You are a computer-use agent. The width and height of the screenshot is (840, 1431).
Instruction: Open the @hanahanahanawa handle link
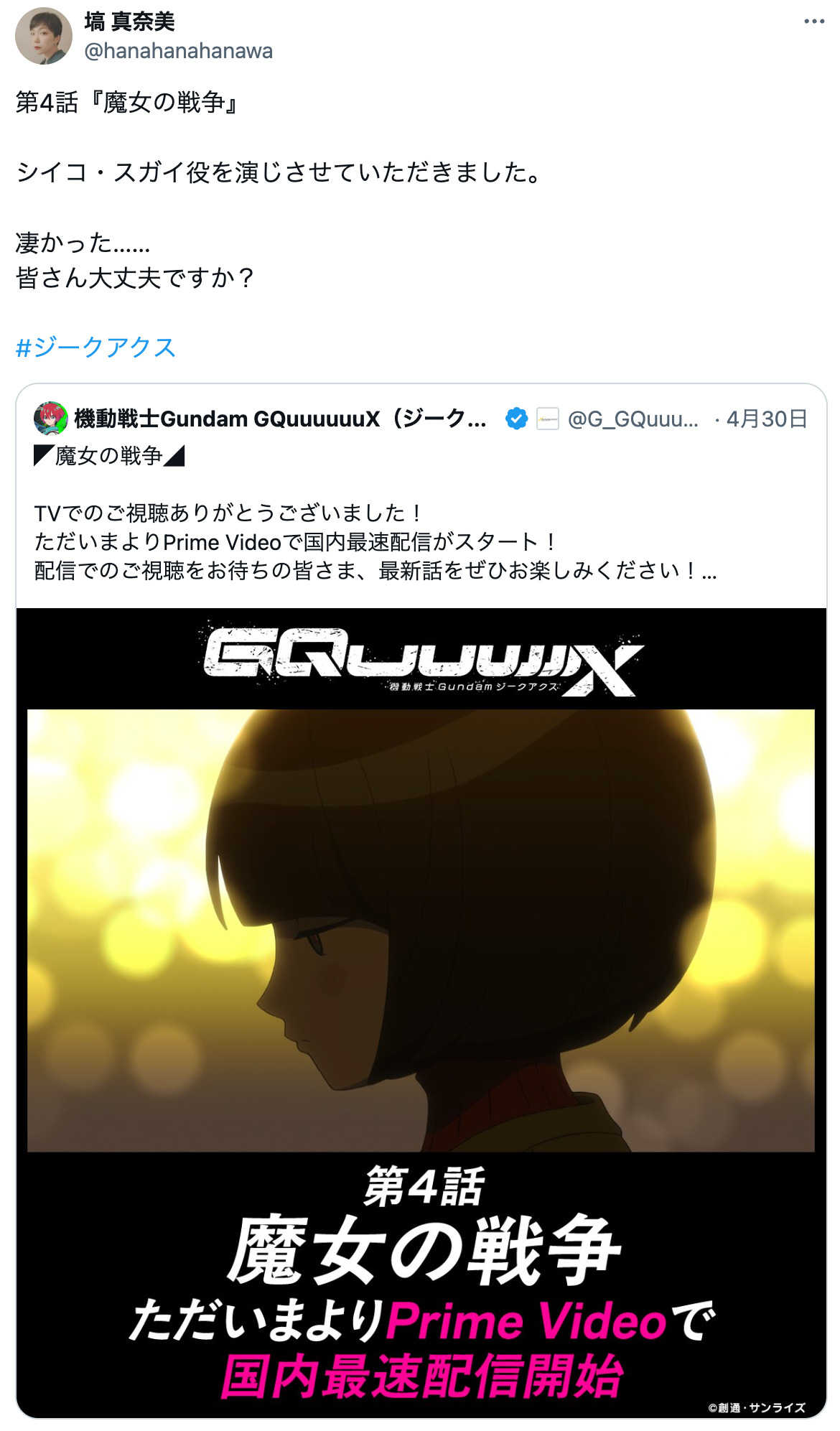[179, 51]
